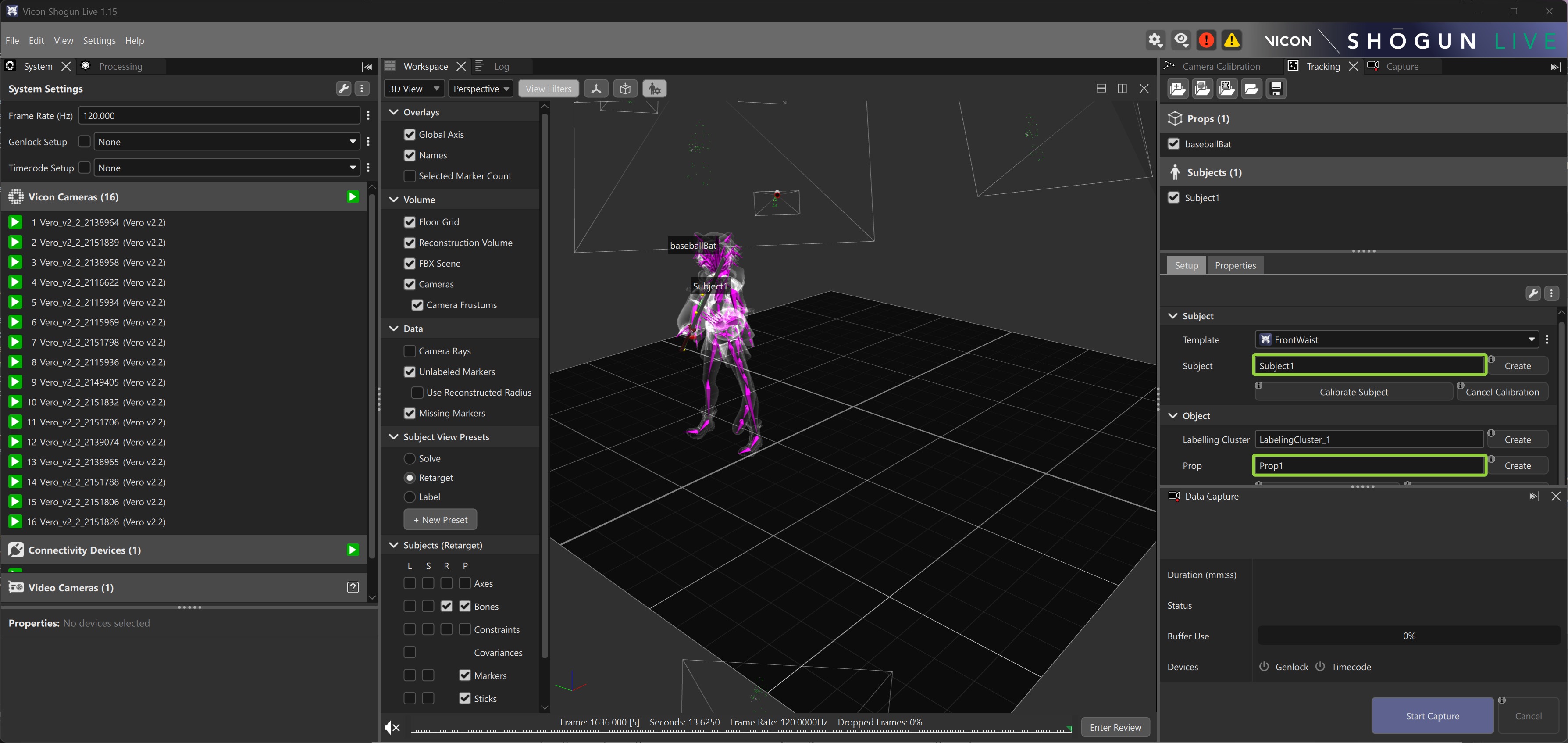Click the axes arrows icon in the workspace toolbar
This screenshot has height=743, width=1568.
[x=596, y=89]
